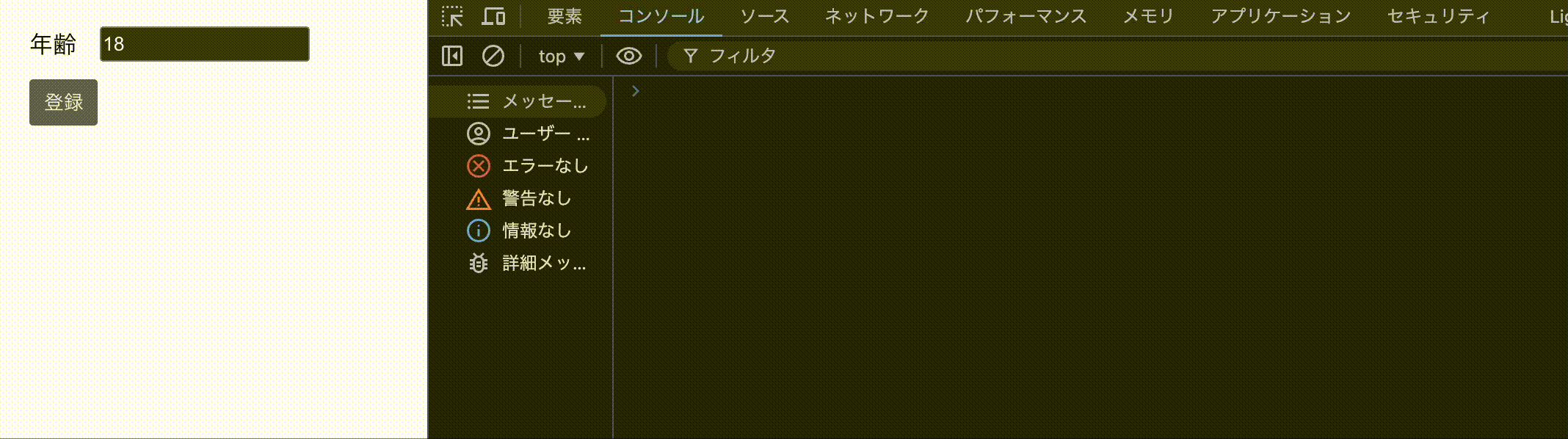Viewport: 1568px width, 439px height.
Task: Click the 年齢 label text
Action: tap(53, 44)
